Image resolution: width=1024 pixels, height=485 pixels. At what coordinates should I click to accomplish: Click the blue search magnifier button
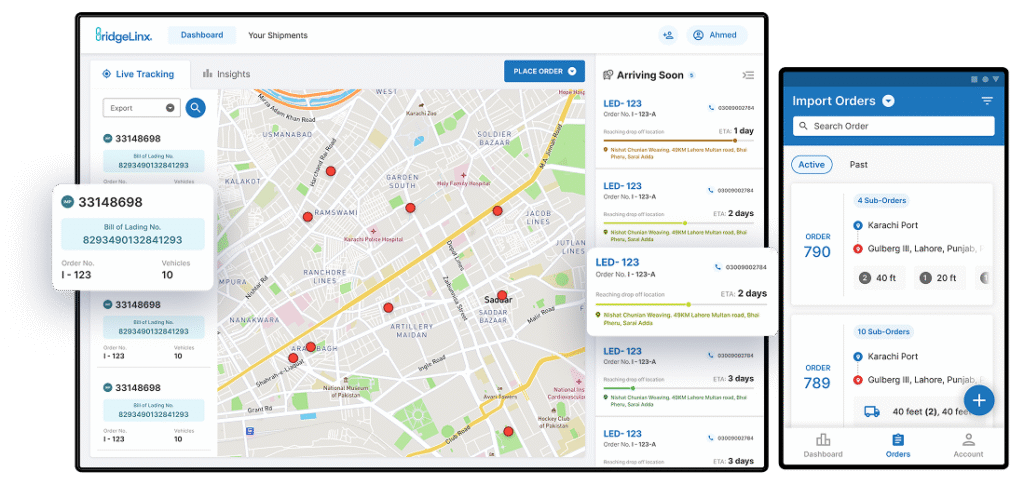tap(196, 107)
